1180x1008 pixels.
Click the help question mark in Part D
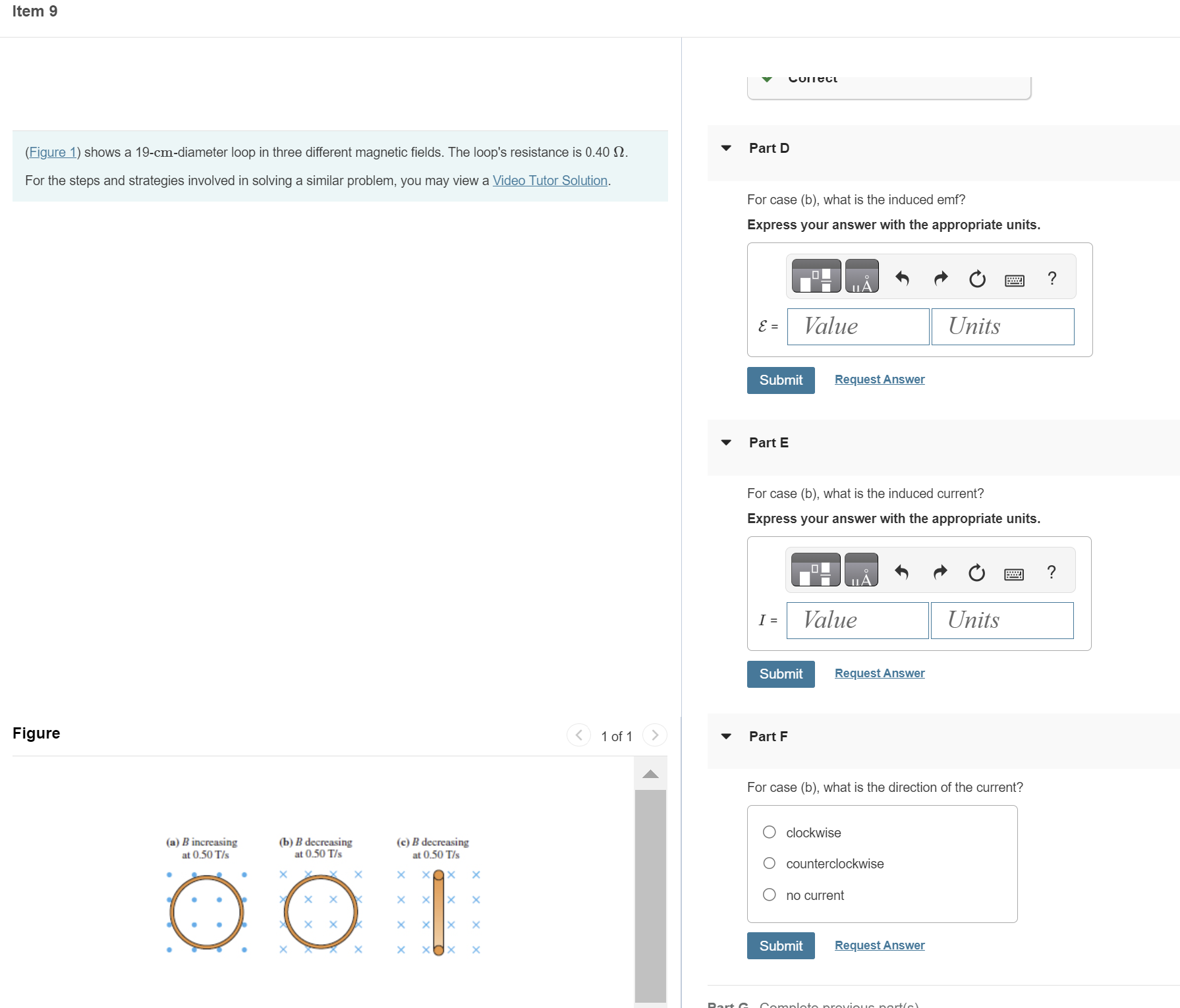1052,279
